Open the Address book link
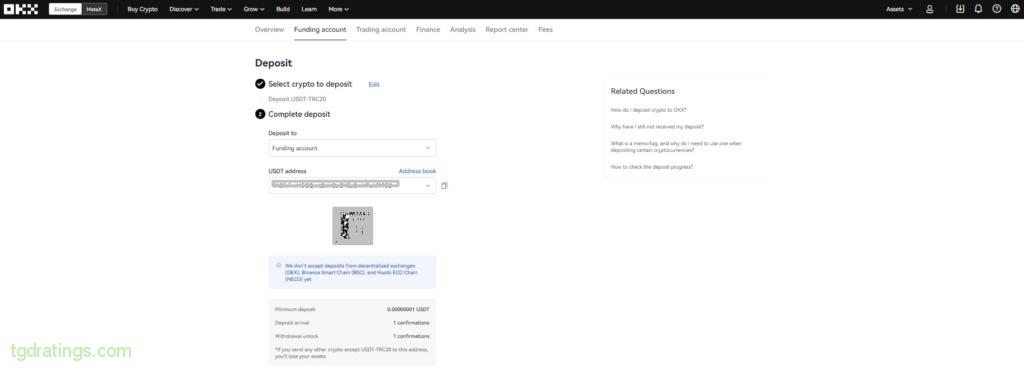 point(417,171)
